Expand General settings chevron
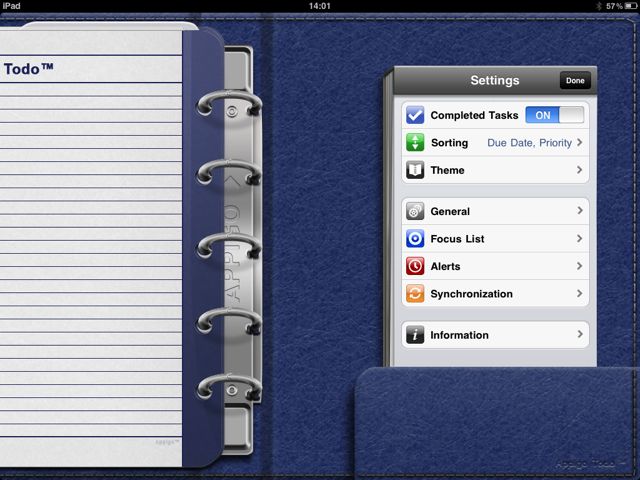 pos(580,211)
